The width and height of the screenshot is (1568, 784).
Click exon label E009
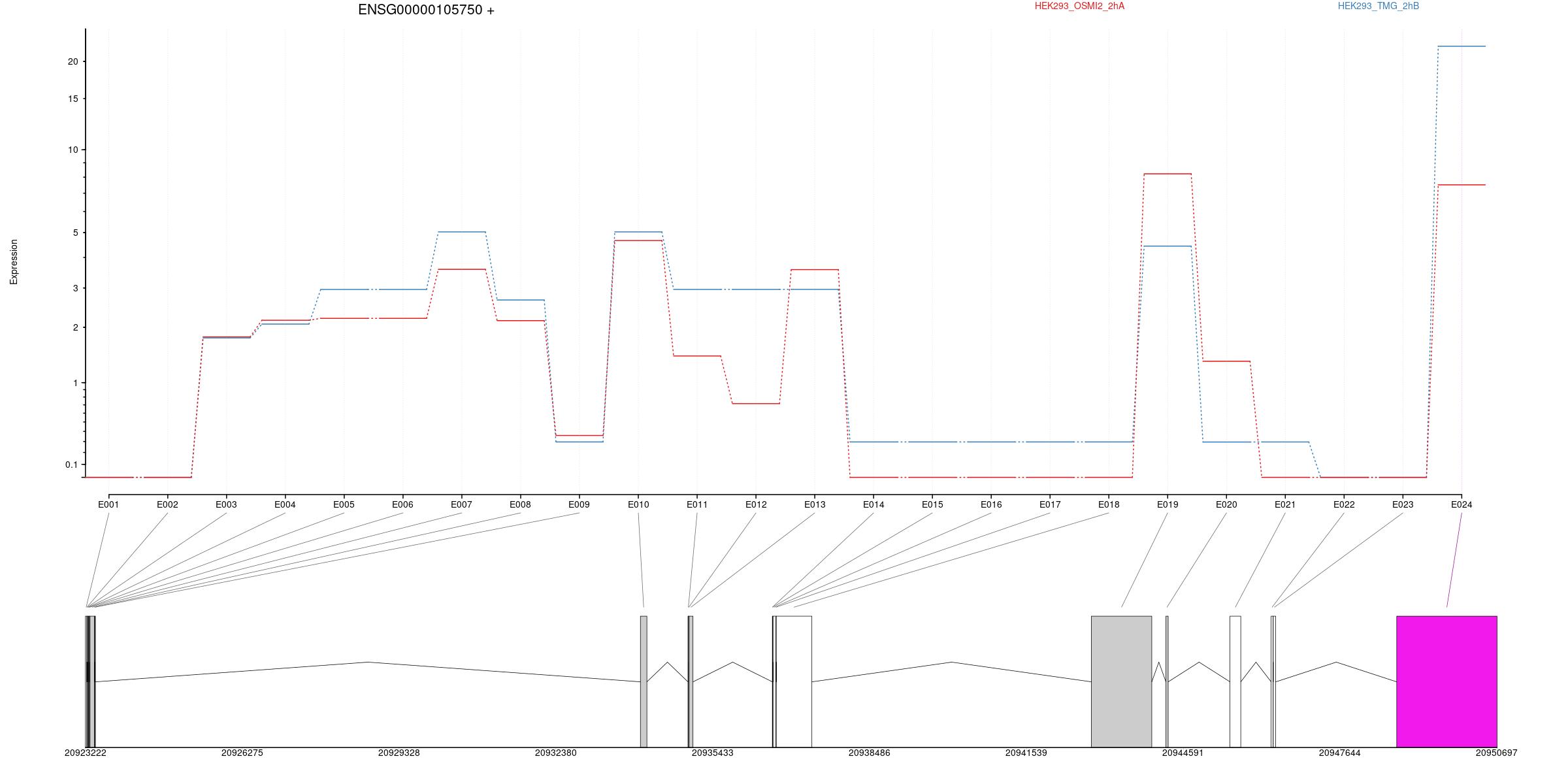click(x=579, y=504)
